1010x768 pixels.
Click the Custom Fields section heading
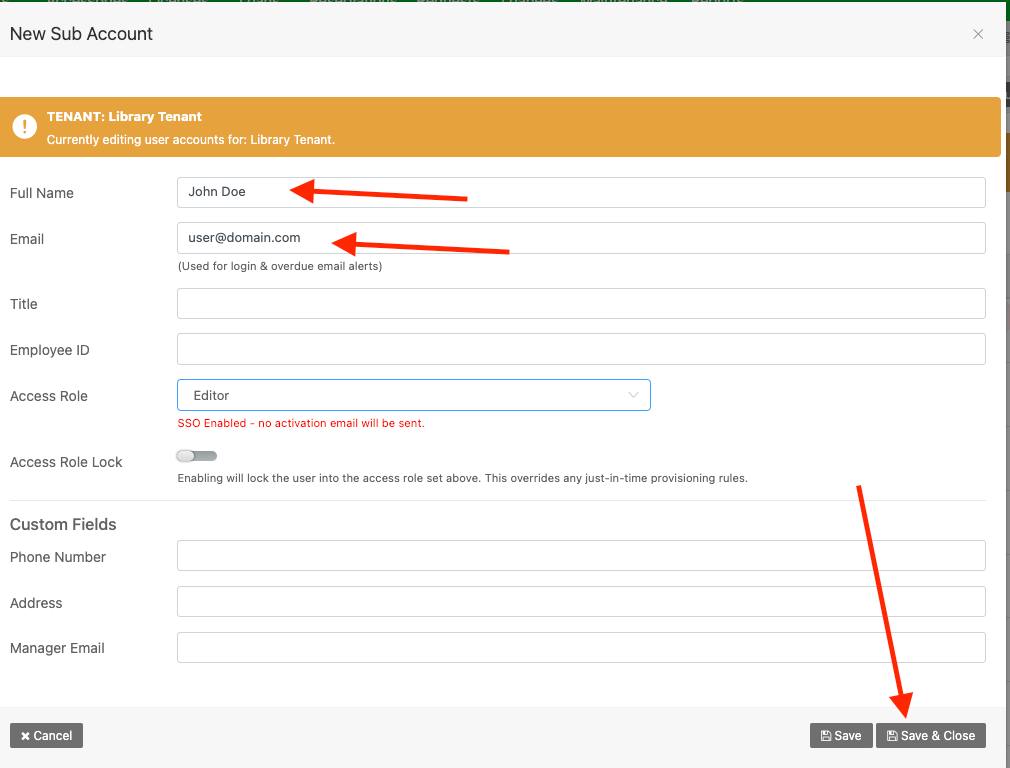point(63,525)
